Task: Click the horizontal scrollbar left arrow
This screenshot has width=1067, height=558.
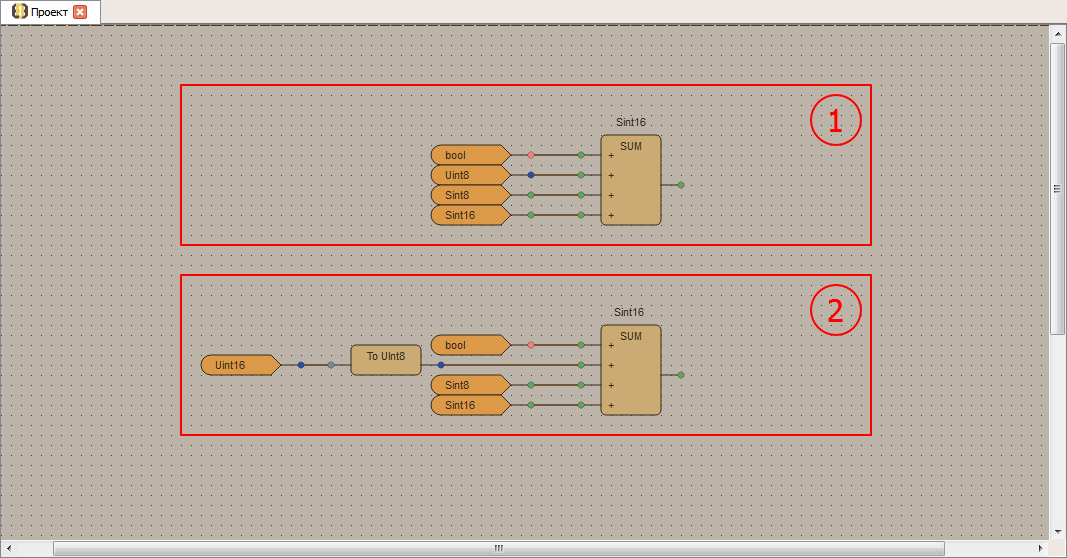Action: click(x=8, y=549)
